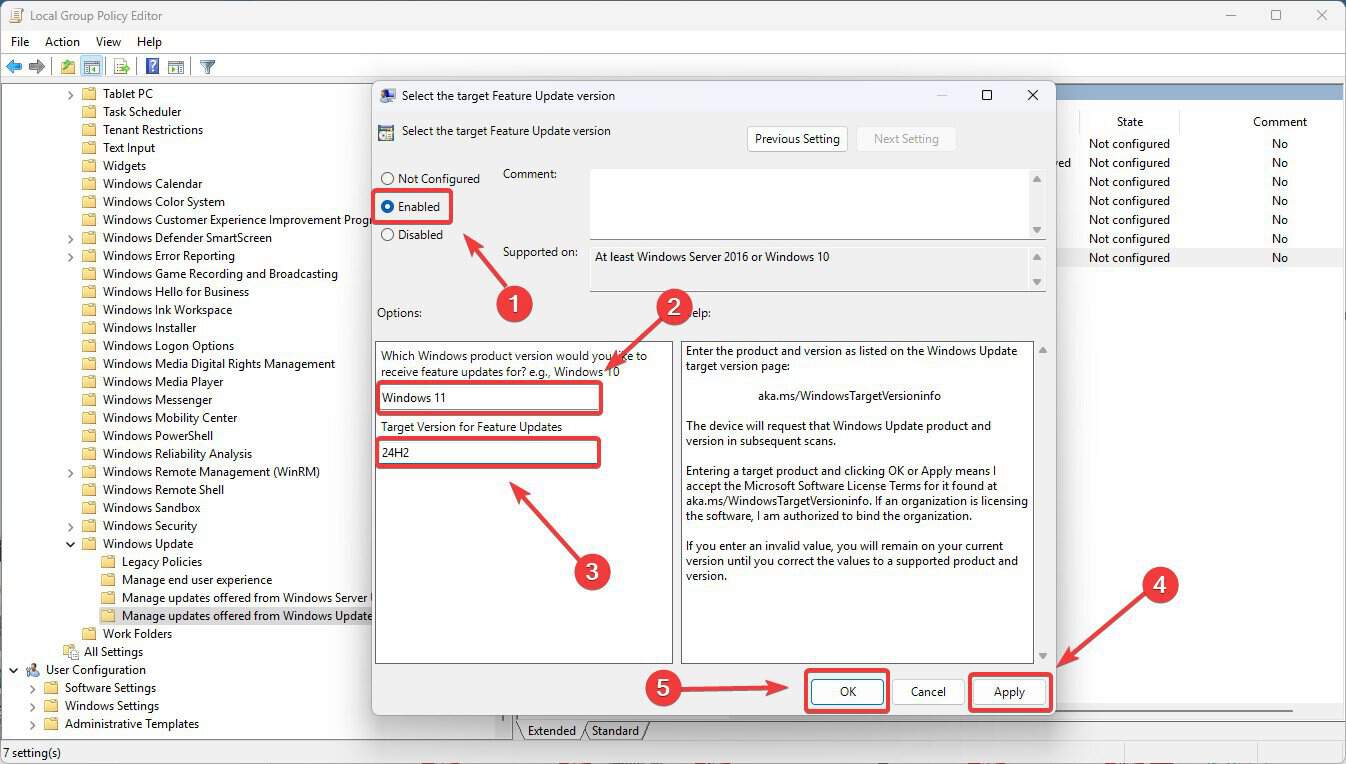The image size is (1346, 764).
Task: Click the Export List toolbar icon
Action: (x=122, y=67)
